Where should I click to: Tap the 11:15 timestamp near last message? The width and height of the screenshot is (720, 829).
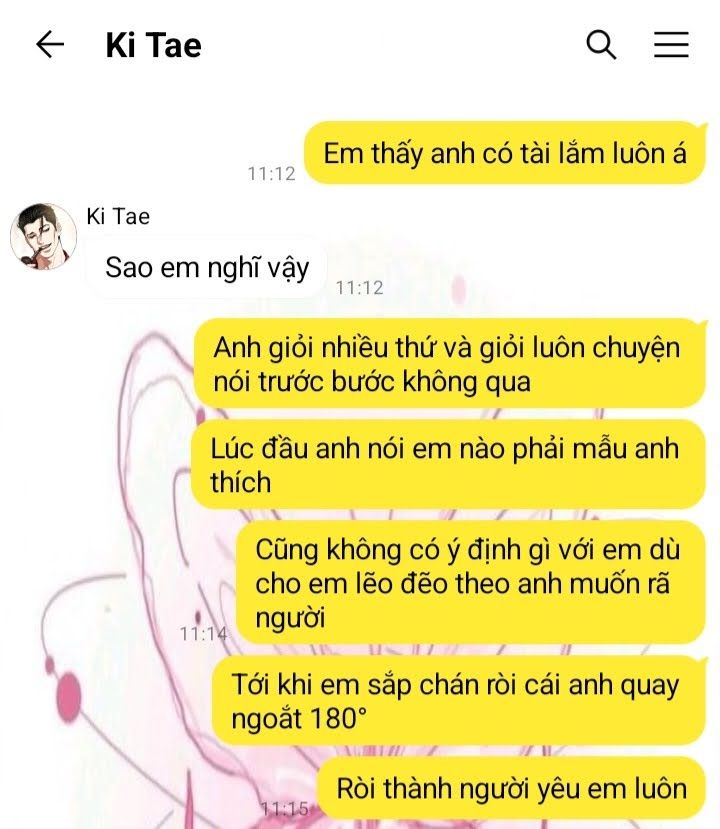click(x=285, y=808)
